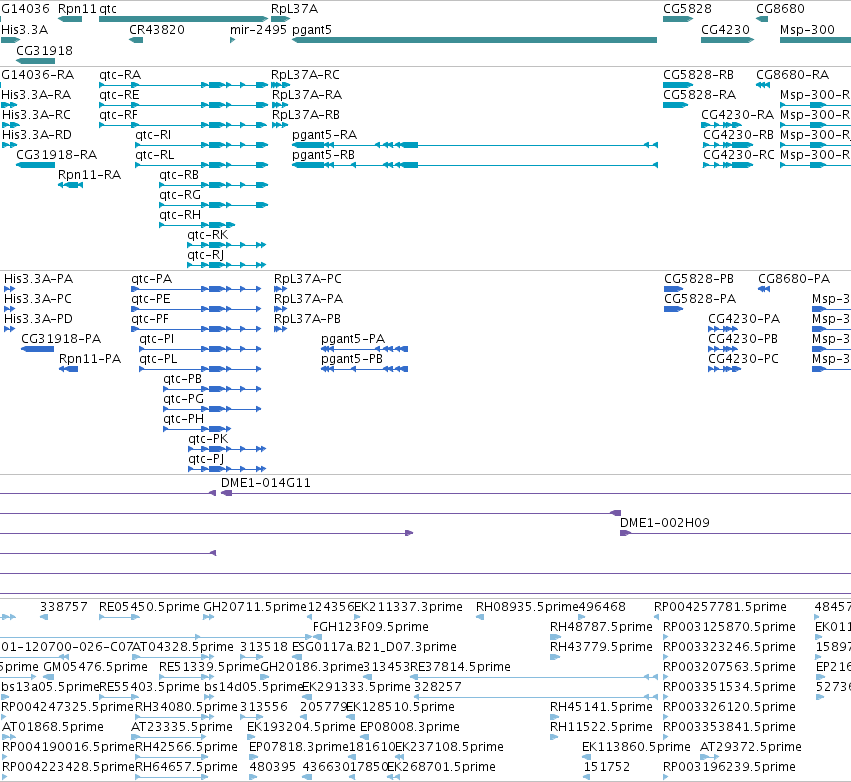Click transcript label qtc-RE
The width and height of the screenshot is (851, 782).
pyautogui.click(x=119, y=95)
